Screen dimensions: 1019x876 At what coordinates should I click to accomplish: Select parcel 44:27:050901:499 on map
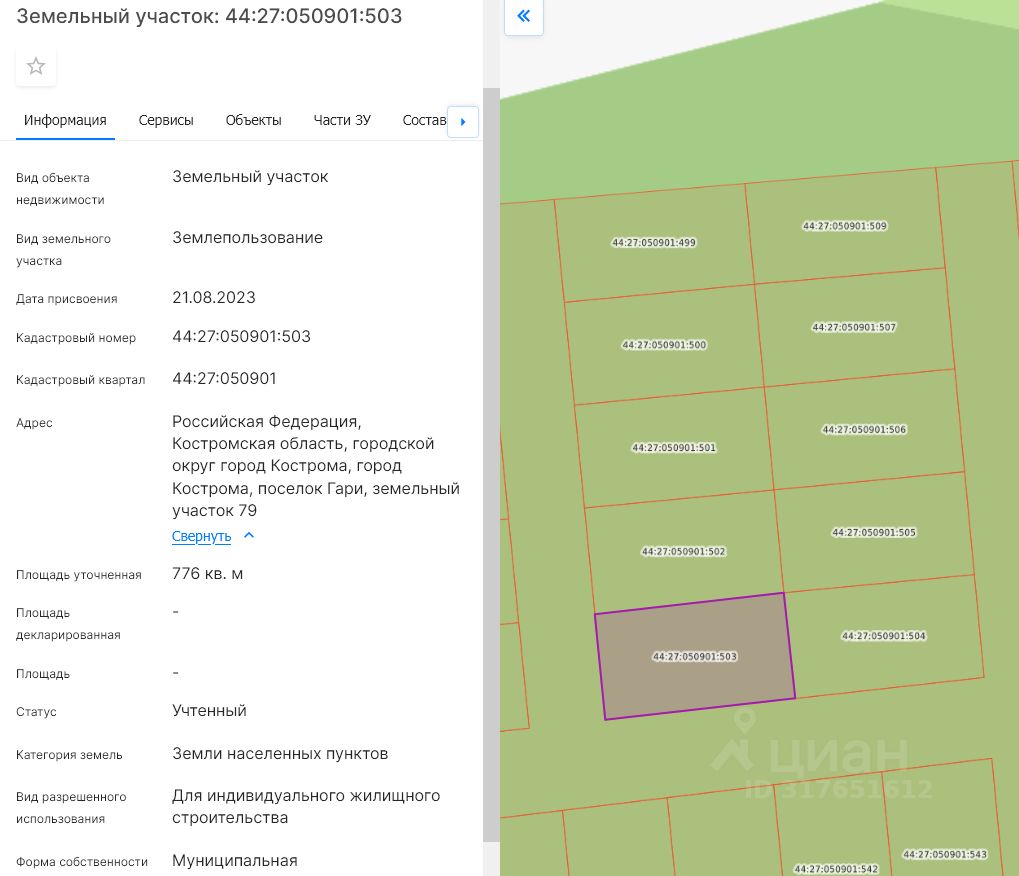(654, 242)
